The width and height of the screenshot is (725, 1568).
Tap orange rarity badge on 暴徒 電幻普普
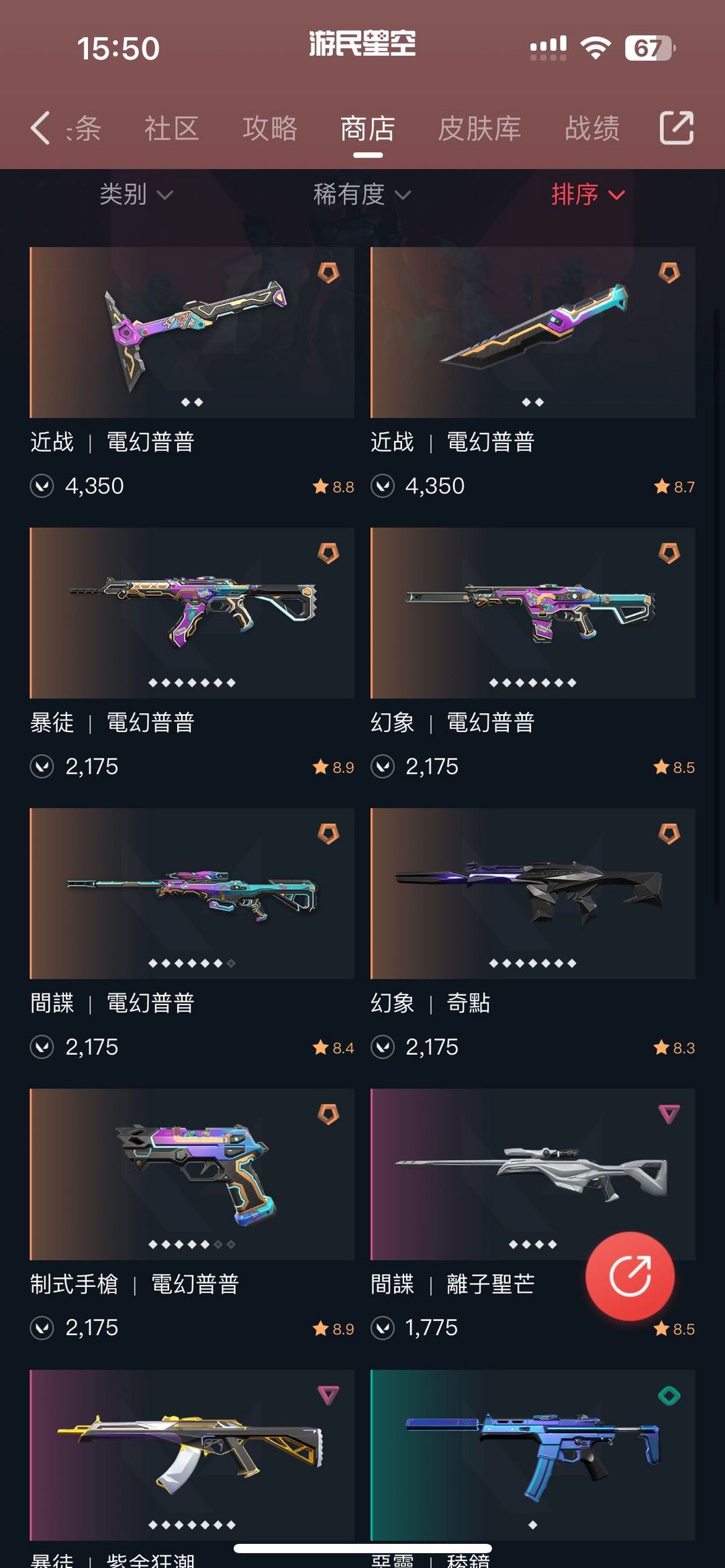pos(328,554)
